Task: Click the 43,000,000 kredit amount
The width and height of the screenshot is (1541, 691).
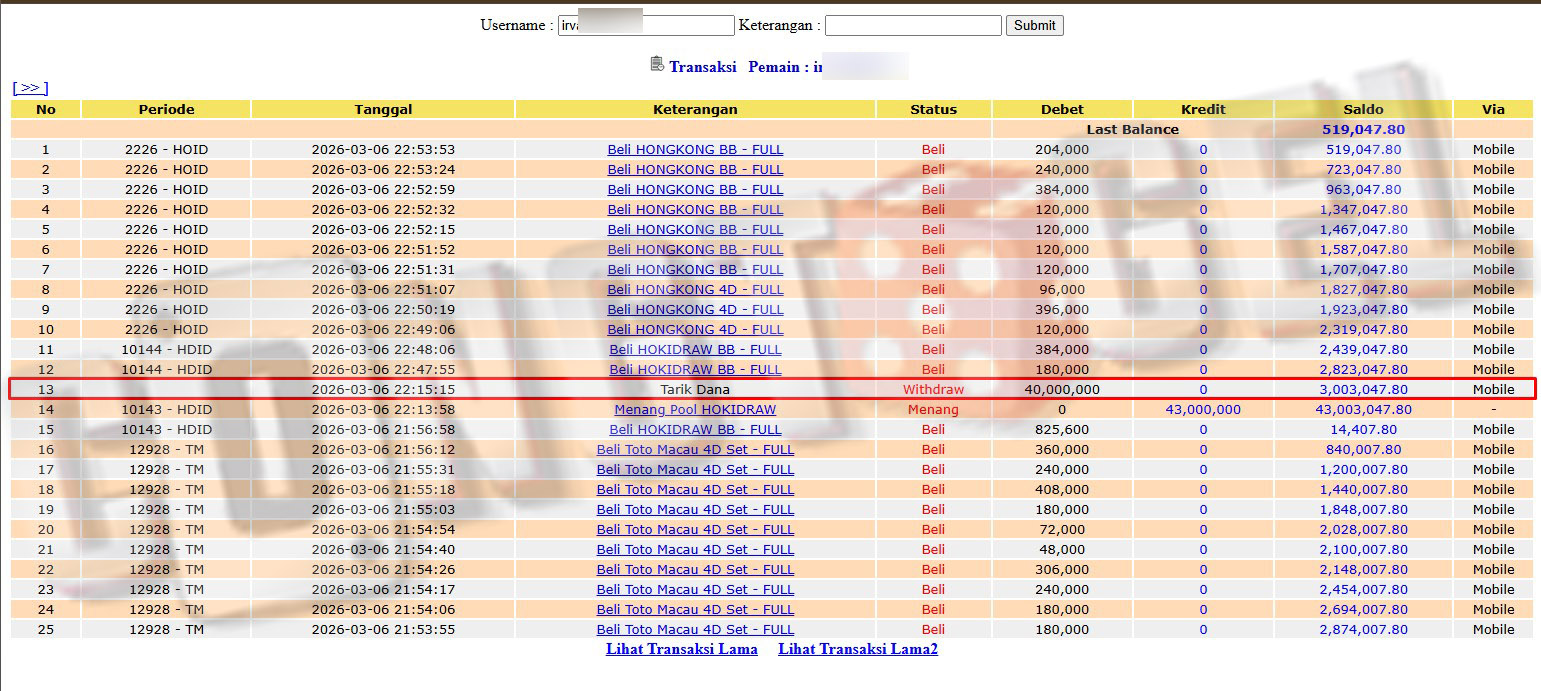Action: [x=1203, y=409]
